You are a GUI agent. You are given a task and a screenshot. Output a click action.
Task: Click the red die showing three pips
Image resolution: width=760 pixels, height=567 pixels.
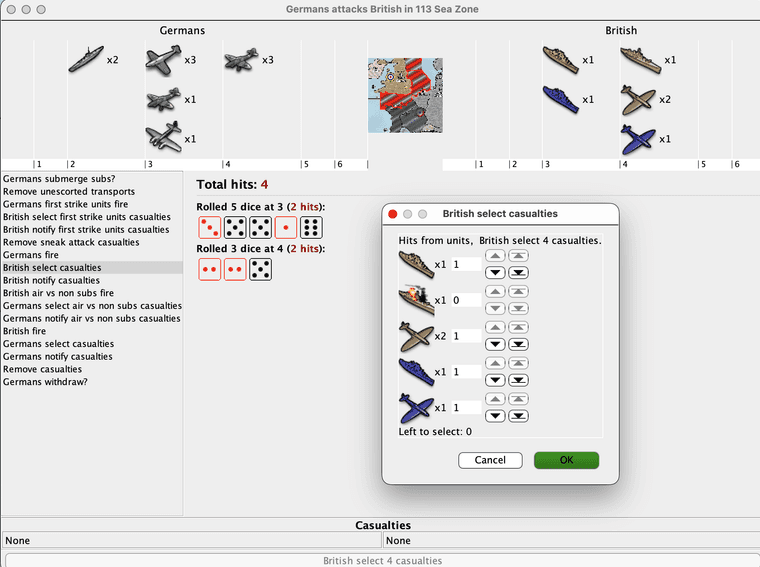pyautogui.click(x=209, y=227)
